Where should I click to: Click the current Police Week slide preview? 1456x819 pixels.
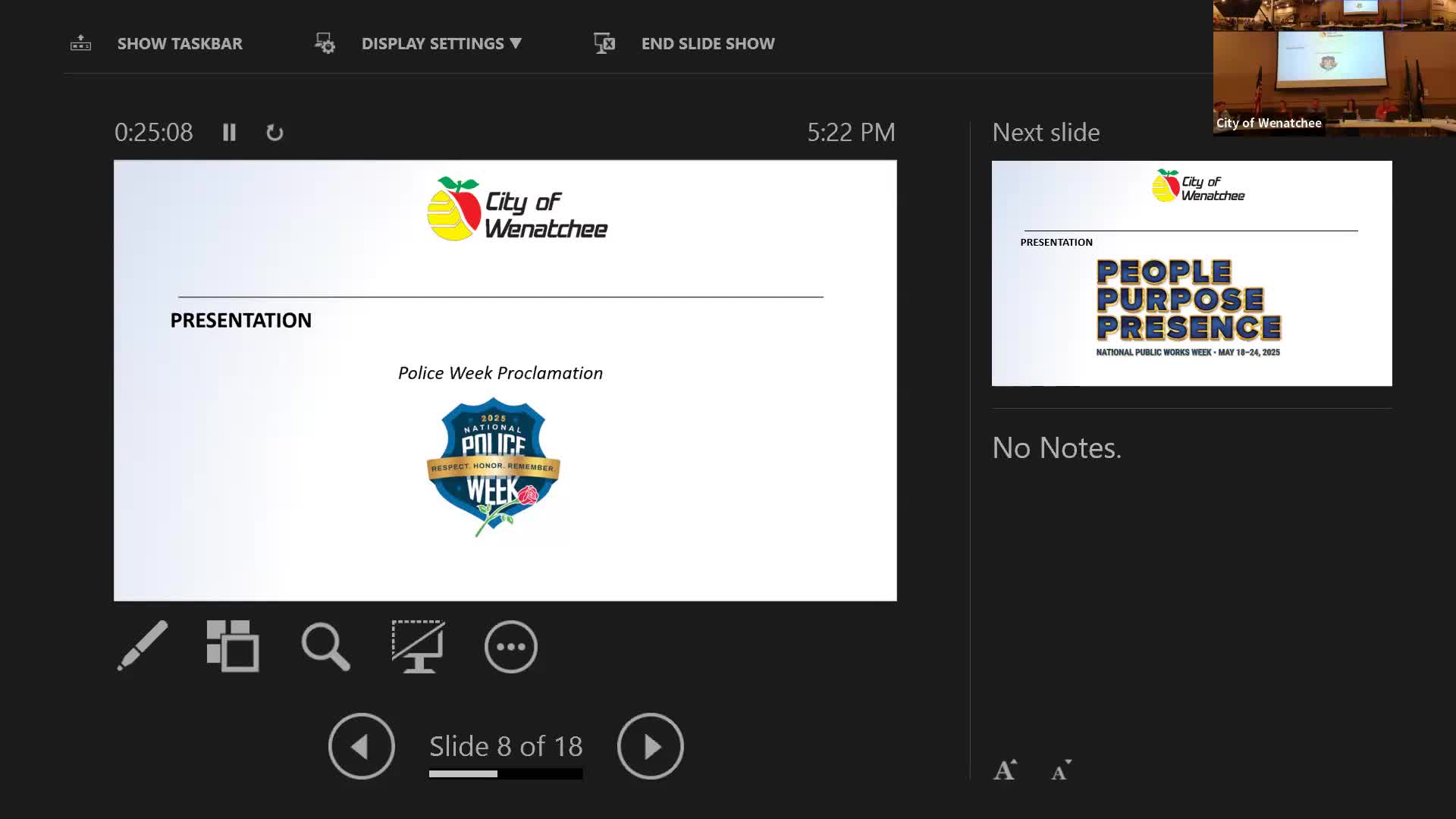coord(505,380)
